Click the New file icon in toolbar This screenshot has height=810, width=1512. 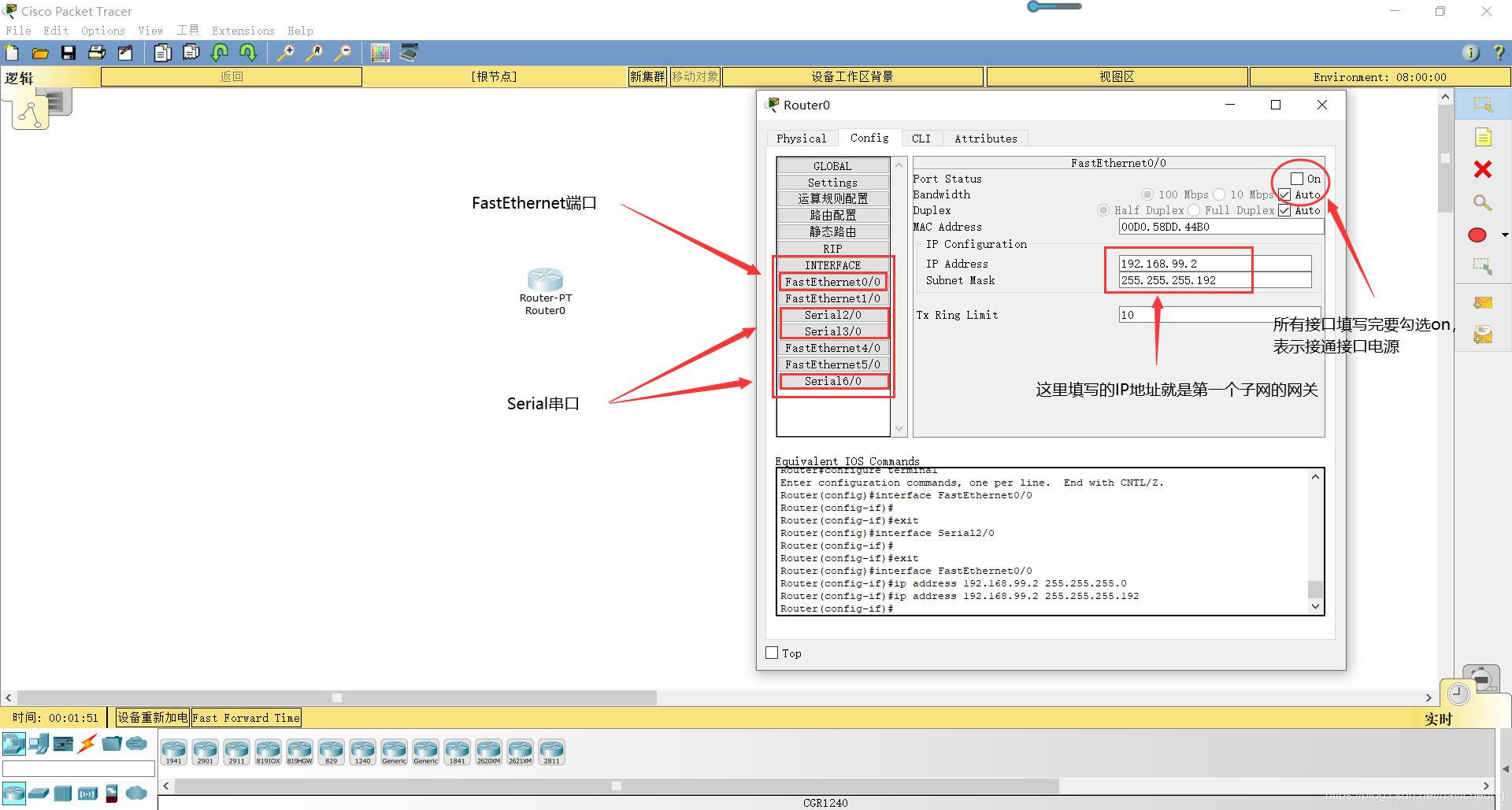[x=13, y=53]
